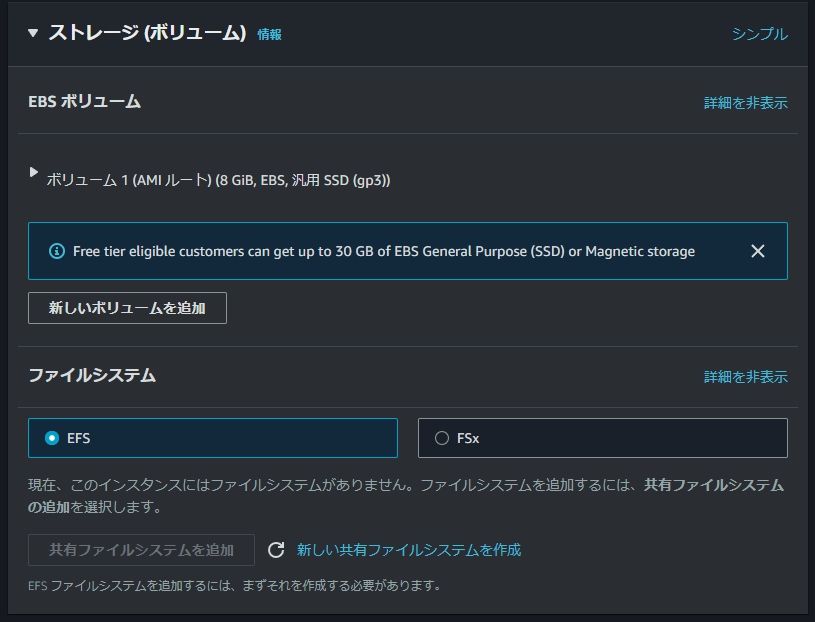Dismiss the free tier storage notification
This screenshot has height=622, width=815.
point(758,250)
